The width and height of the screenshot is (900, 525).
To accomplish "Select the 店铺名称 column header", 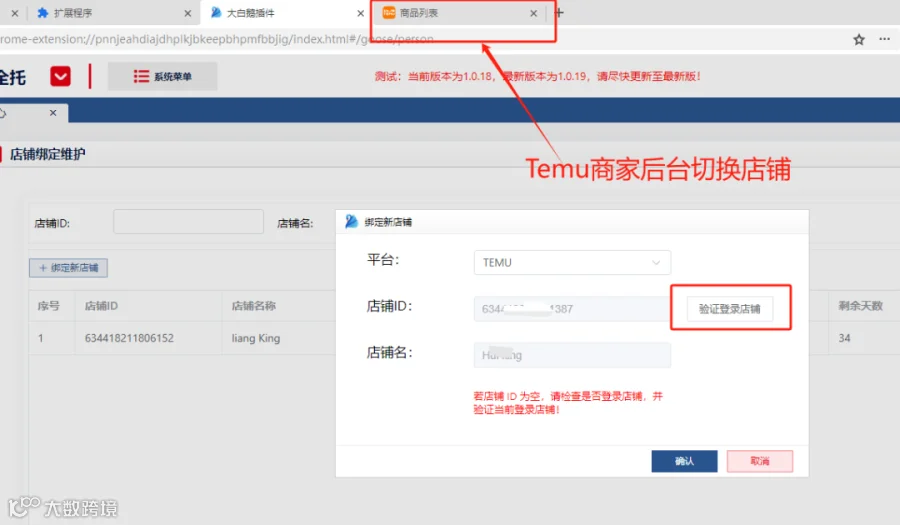I will click(x=254, y=306).
